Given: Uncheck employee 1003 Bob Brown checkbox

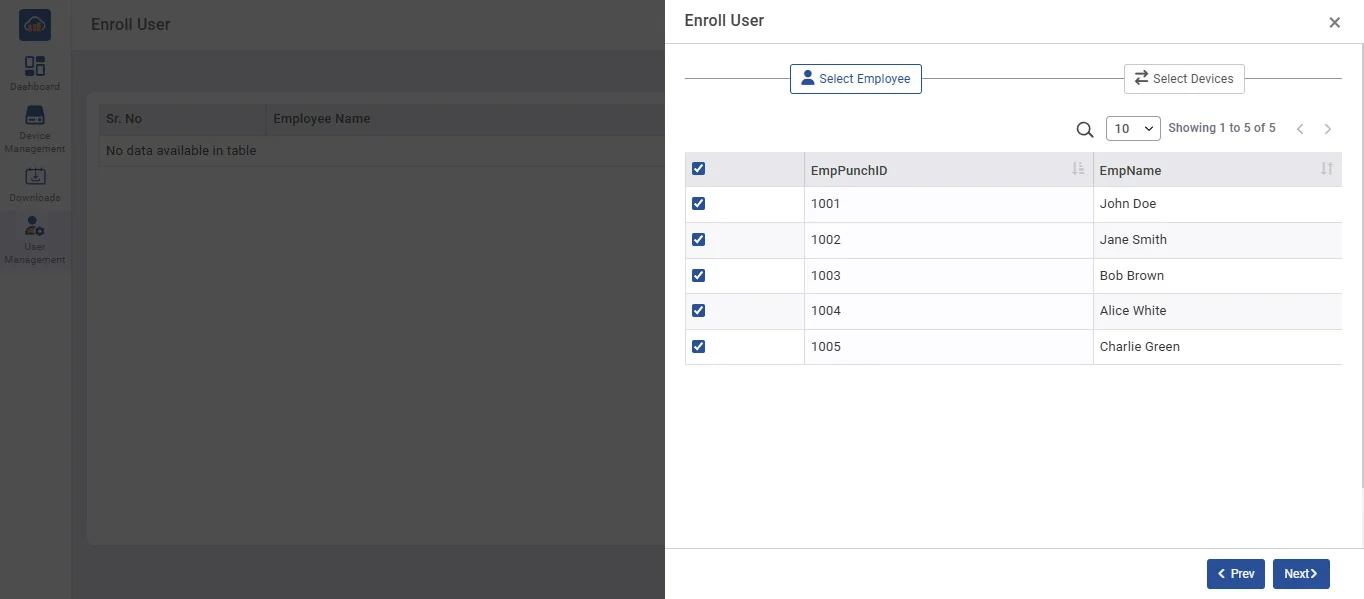Looking at the screenshot, I should 698,275.
